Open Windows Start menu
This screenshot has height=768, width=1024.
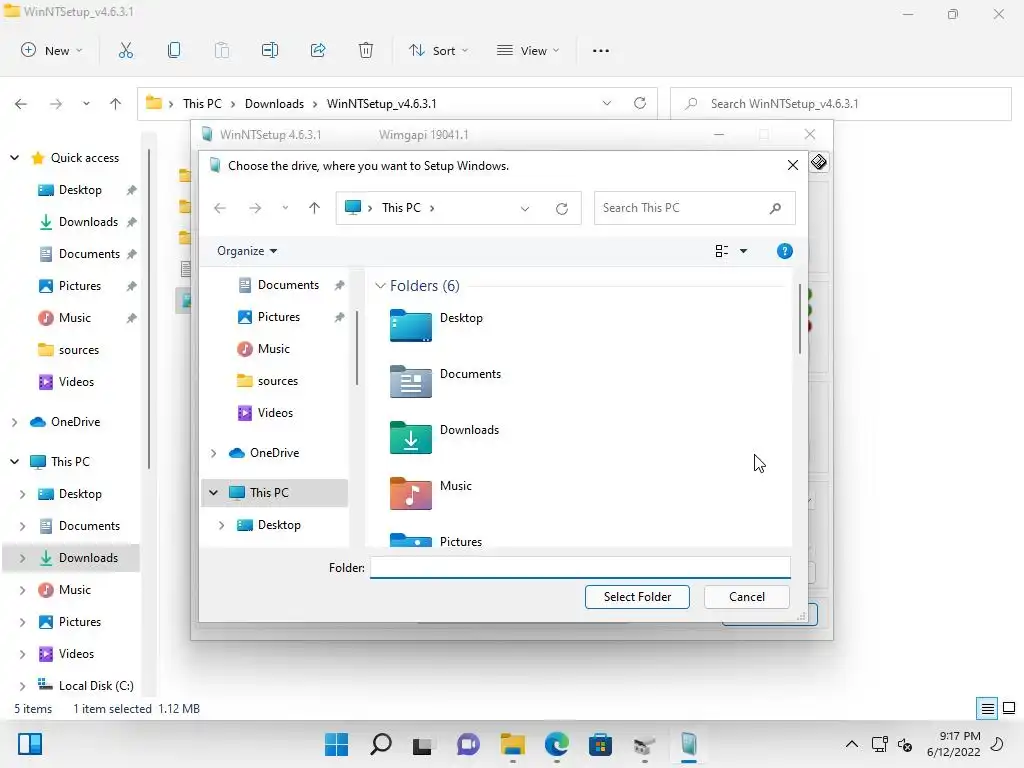tap(336, 744)
